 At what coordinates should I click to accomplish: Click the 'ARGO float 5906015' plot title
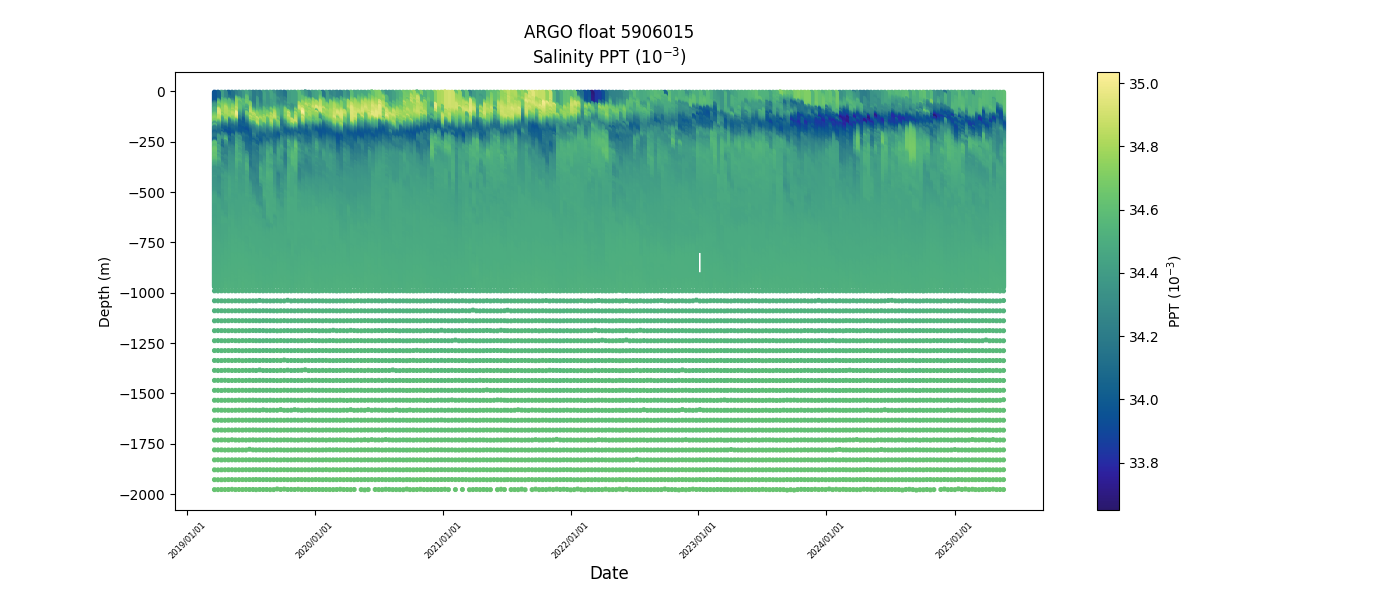pos(608,32)
